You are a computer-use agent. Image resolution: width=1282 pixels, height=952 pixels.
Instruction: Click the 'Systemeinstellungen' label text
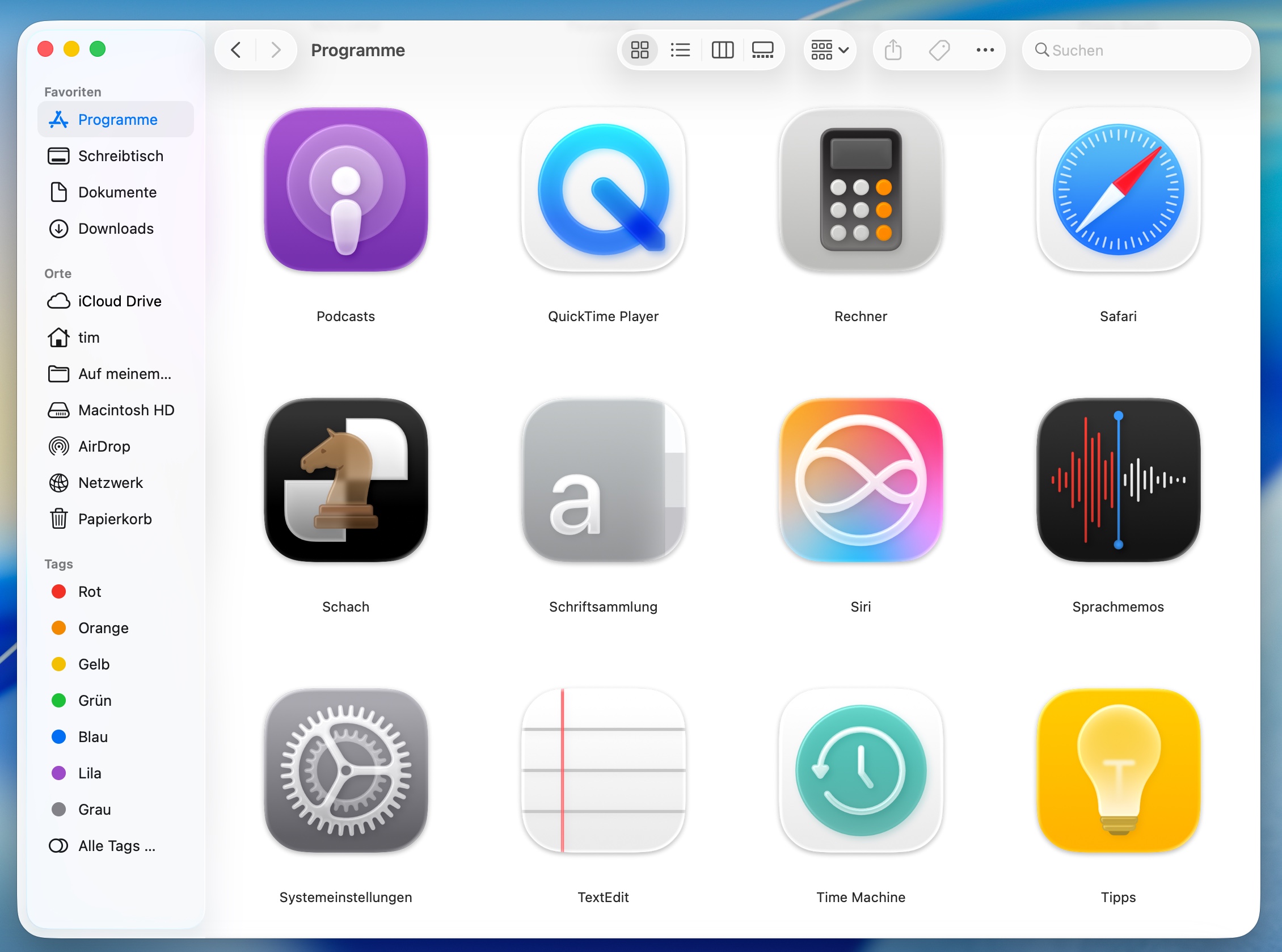point(345,898)
